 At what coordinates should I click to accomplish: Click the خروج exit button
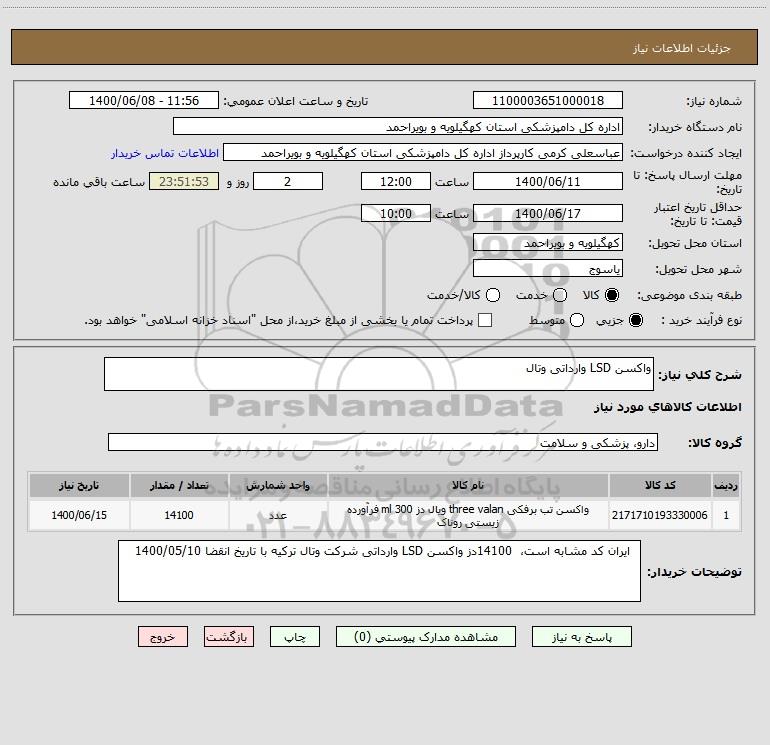[163, 636]
